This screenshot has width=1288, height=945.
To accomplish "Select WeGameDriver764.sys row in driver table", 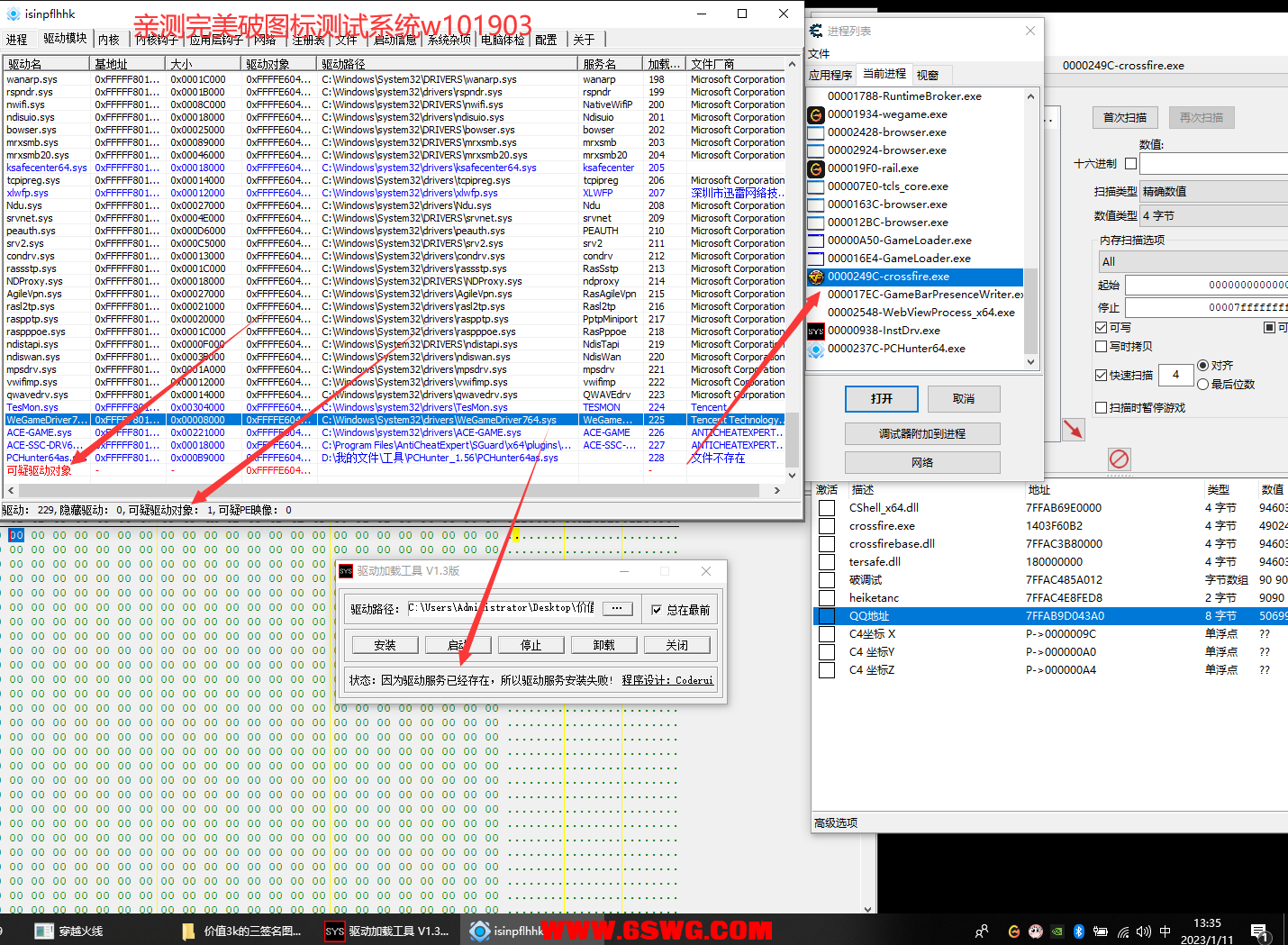I will pos(395,420).
